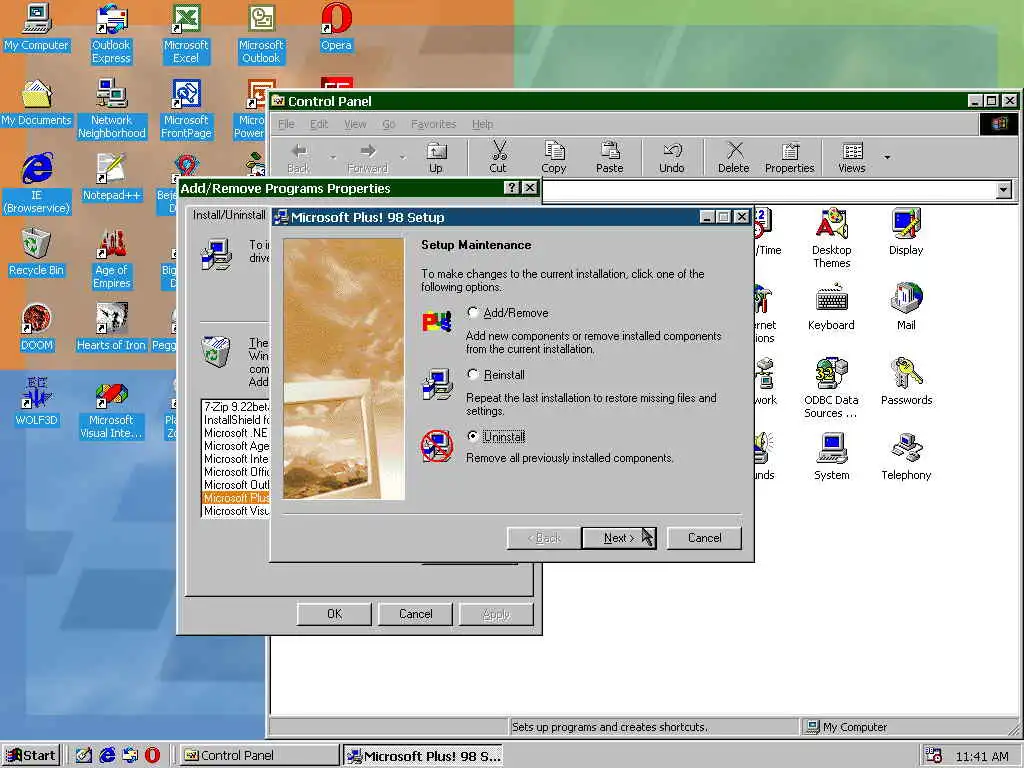Click Cancel in Add/Remove Programs Properties
Viewport: 1024px width, 768px height.
[415, 614]
